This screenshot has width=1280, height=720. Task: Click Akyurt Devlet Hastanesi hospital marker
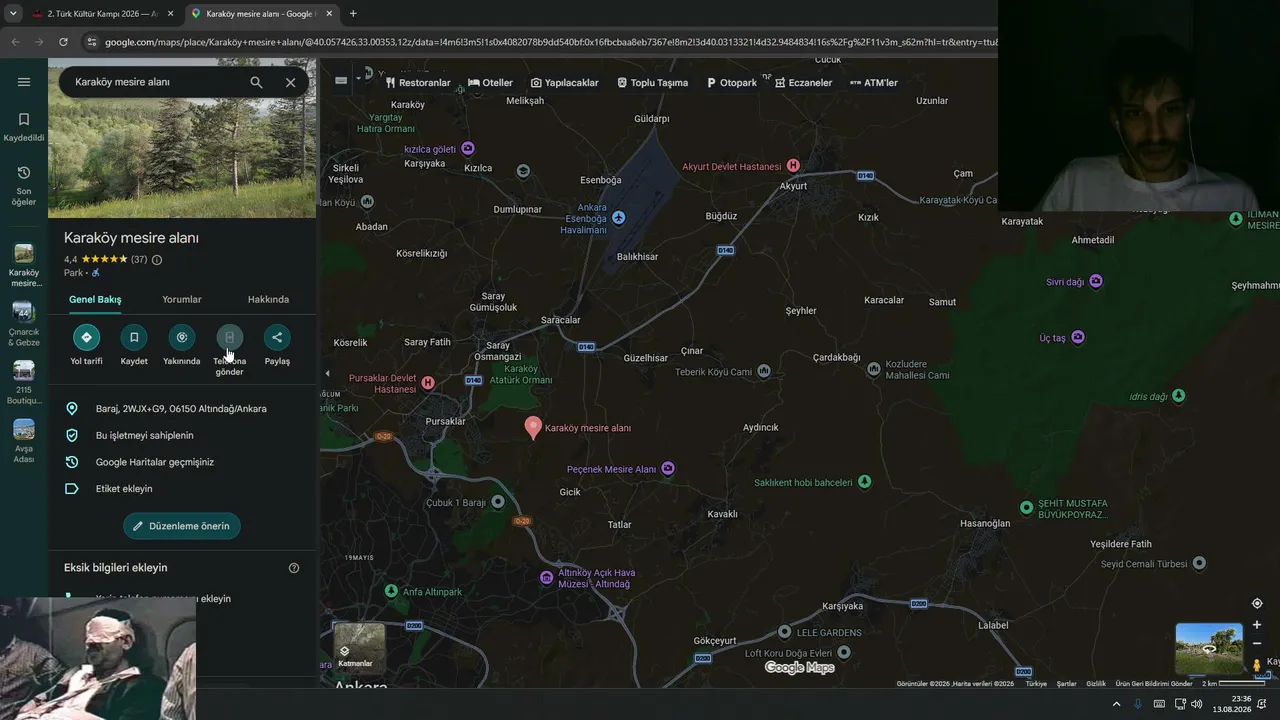tap(793, 165)
